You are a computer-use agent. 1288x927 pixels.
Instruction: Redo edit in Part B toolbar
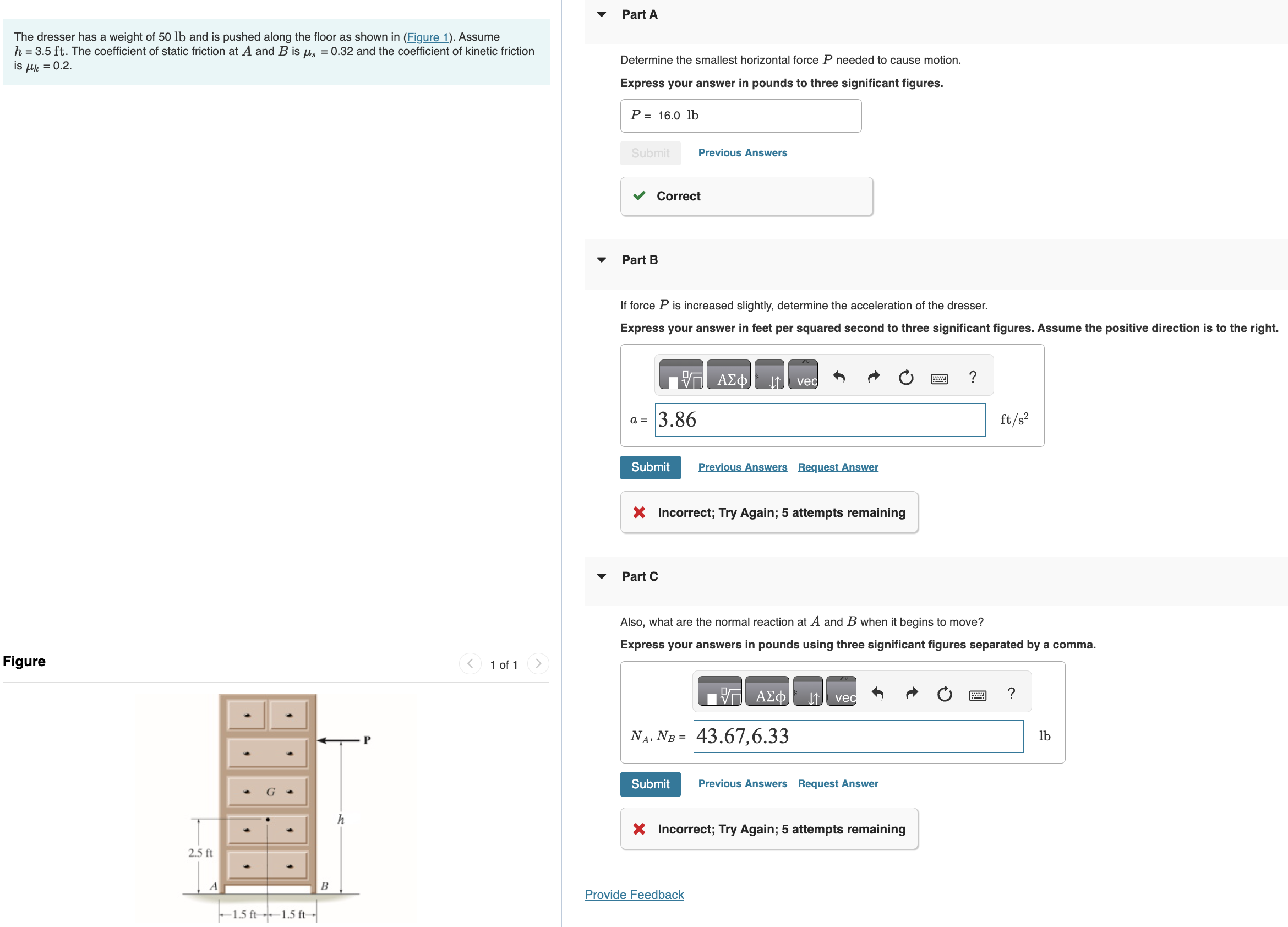tap(873, 377)
